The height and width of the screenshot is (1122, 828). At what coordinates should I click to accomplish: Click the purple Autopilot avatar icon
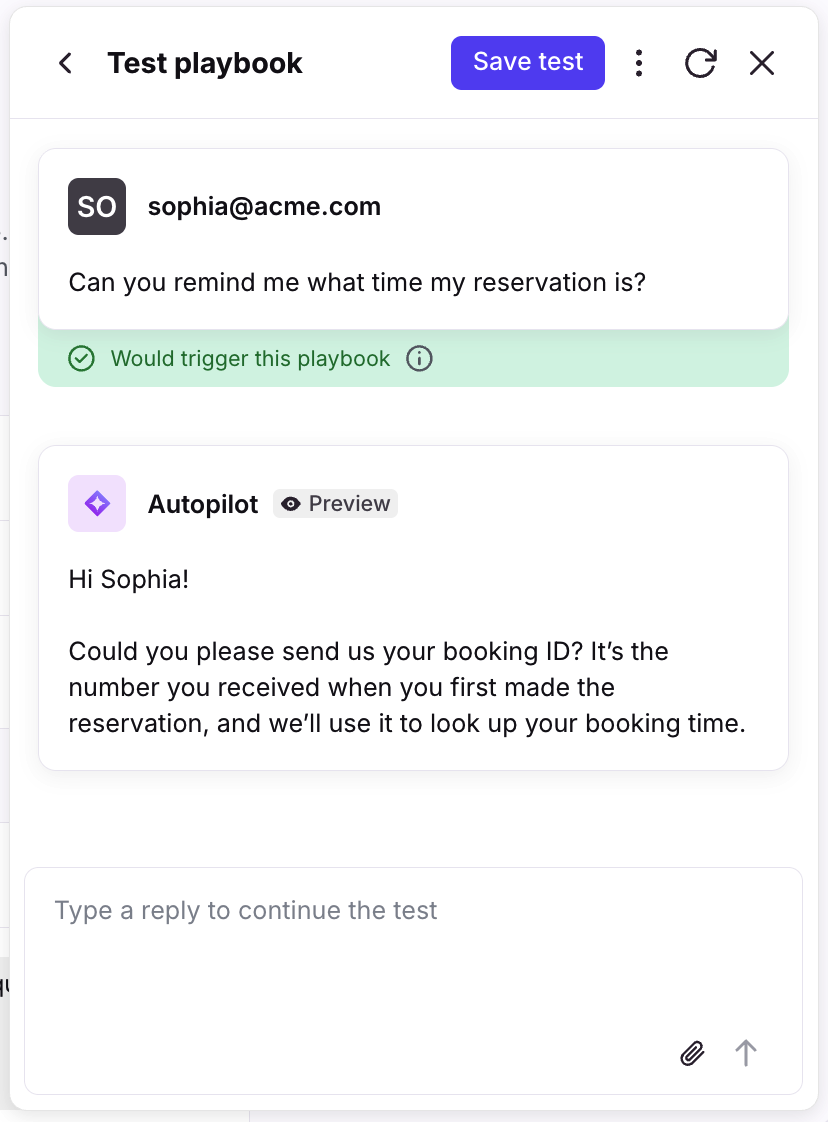[x=97, y=504]
